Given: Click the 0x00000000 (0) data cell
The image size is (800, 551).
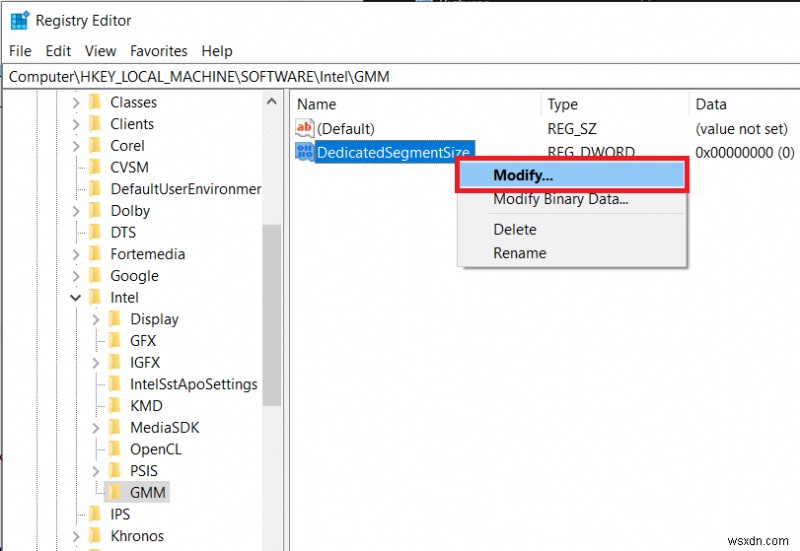Looking at the screenshot, I should (744, 152).
